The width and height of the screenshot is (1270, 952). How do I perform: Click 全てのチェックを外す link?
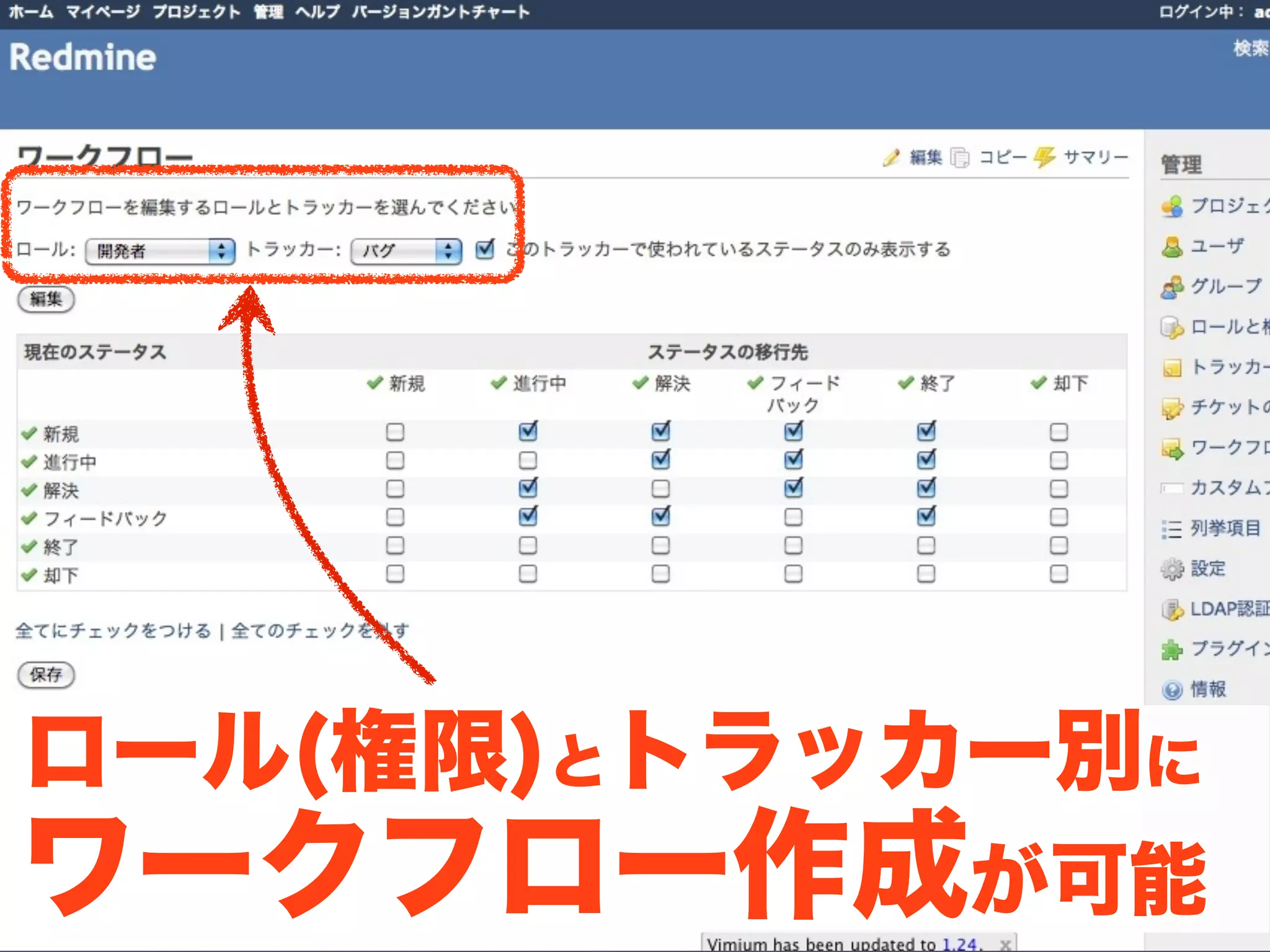tap(321, 631)
